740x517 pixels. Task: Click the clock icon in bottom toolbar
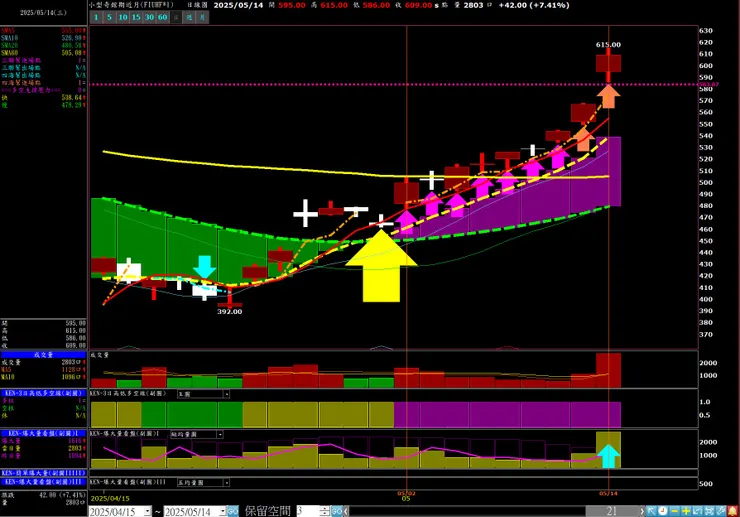[663, 511]
